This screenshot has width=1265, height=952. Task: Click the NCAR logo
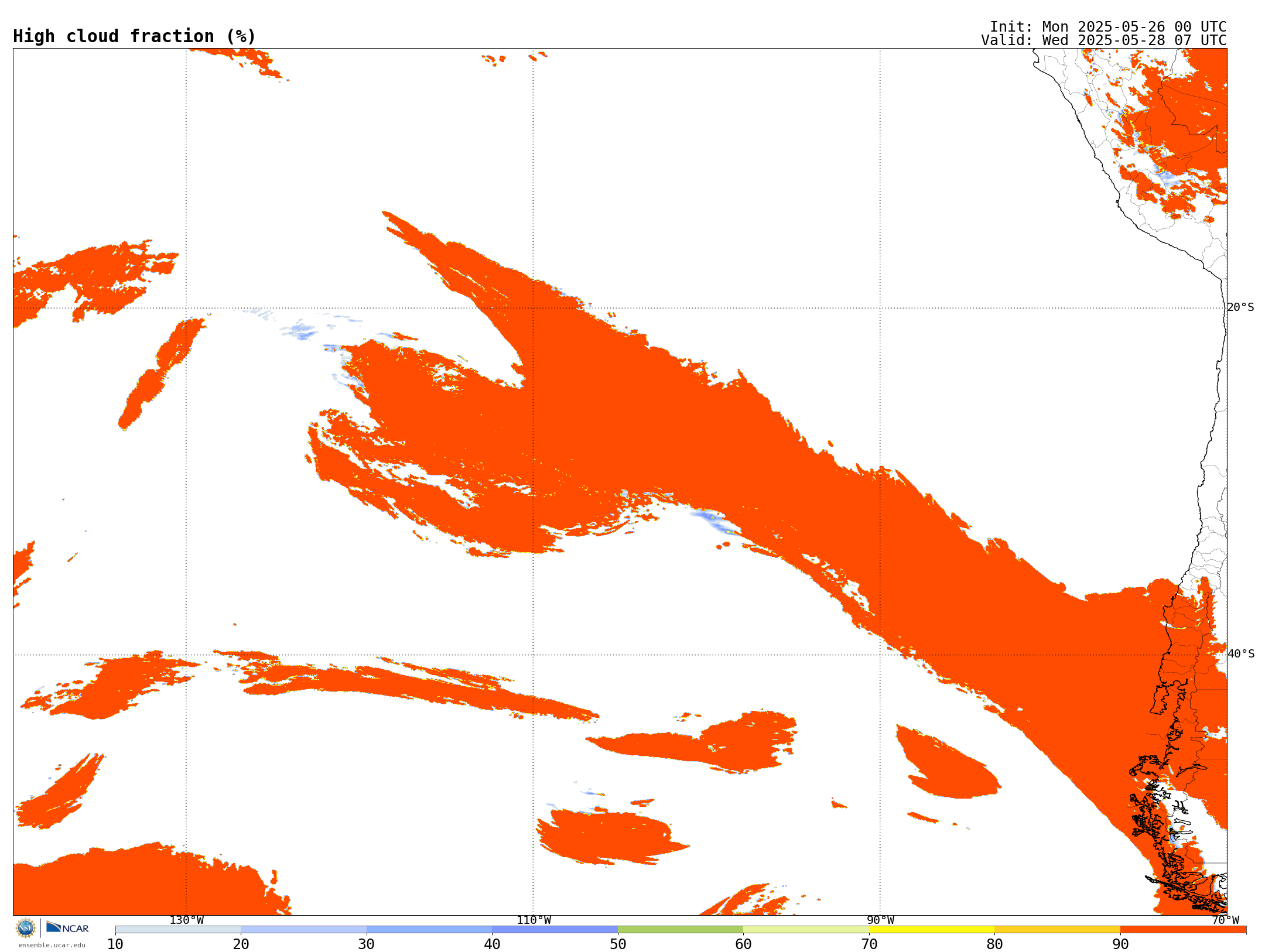pos(67,927)
